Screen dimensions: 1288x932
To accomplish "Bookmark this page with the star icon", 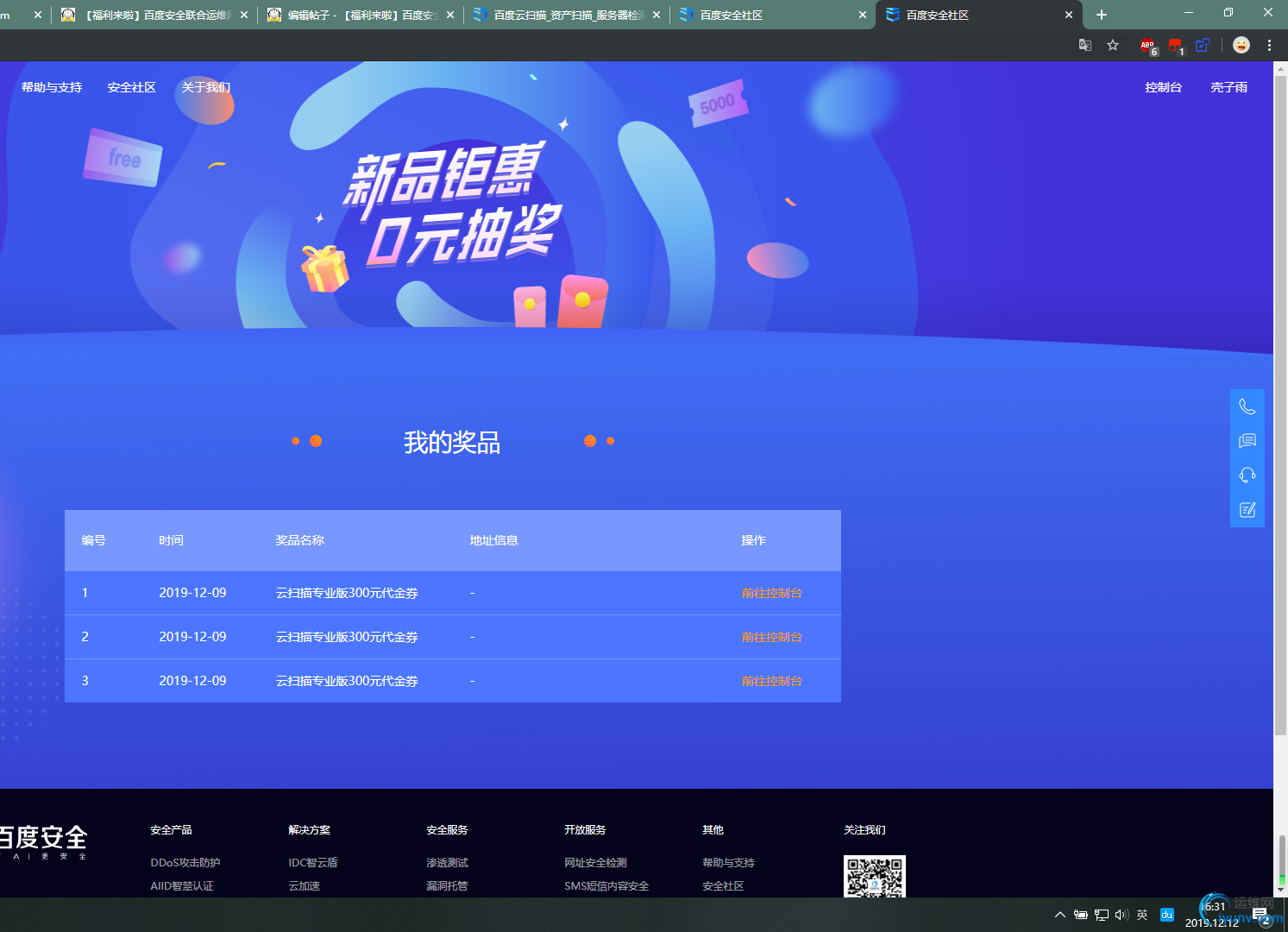I will pyautogui.click(x=1113, y=45).
